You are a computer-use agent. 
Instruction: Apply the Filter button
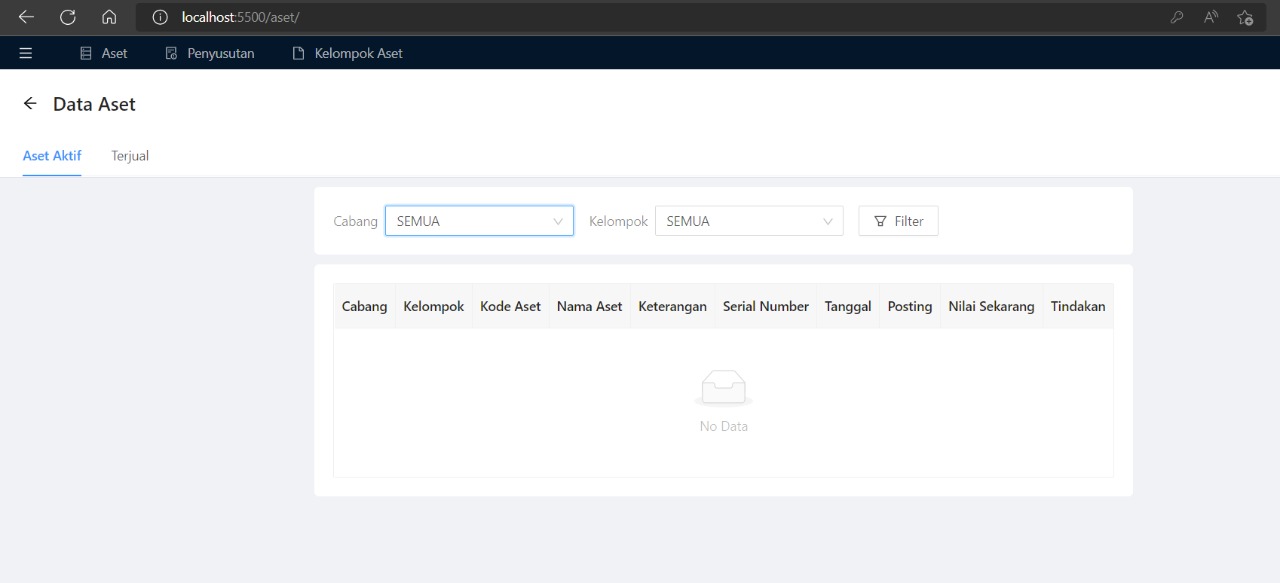tap(898, 221)
